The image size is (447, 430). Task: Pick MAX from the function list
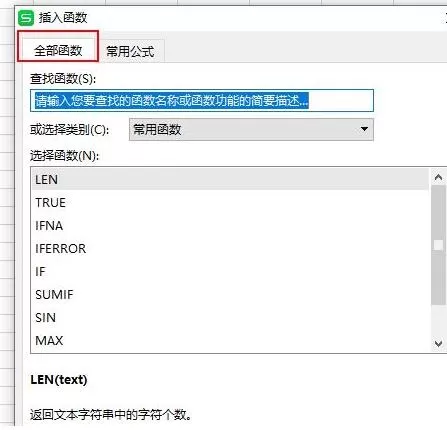(x=230, y=340)
